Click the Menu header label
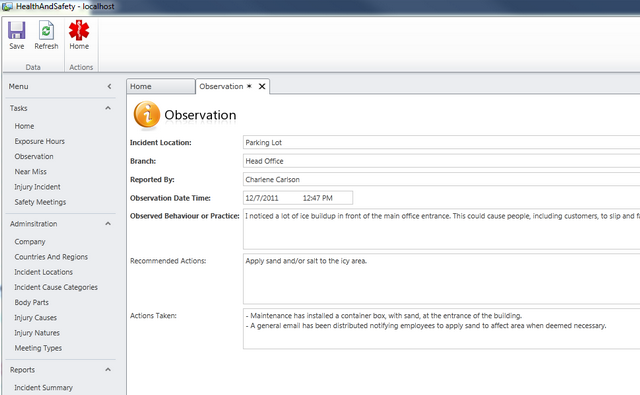The width and height of the screenshot is (640, 395). coord(19,87)
